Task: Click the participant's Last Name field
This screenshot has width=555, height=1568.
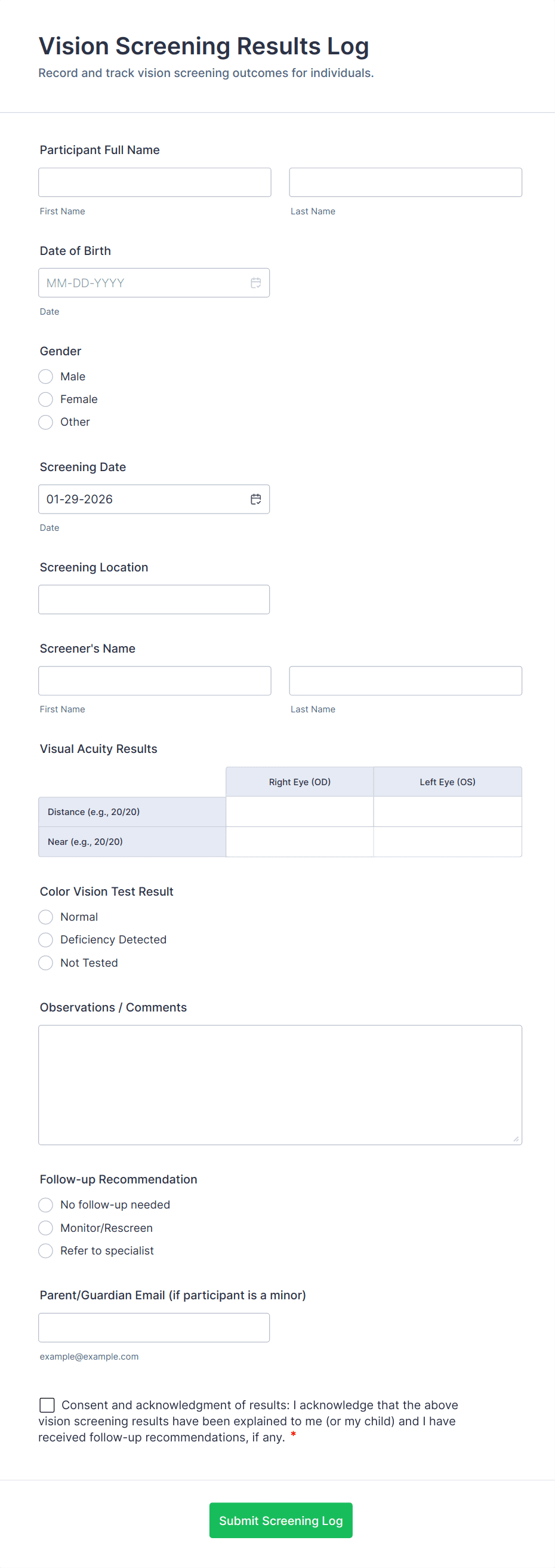Action: tap(405, 182)
